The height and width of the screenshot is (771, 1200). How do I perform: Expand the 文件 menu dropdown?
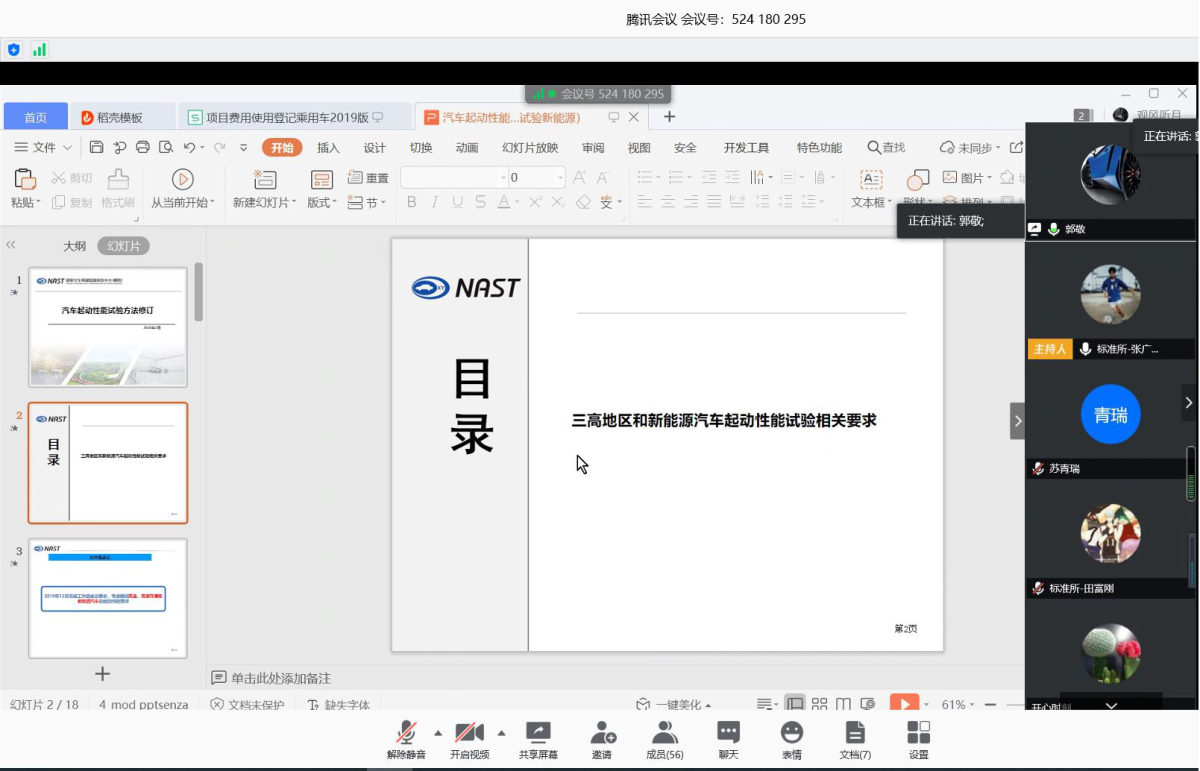coord(43,148)
